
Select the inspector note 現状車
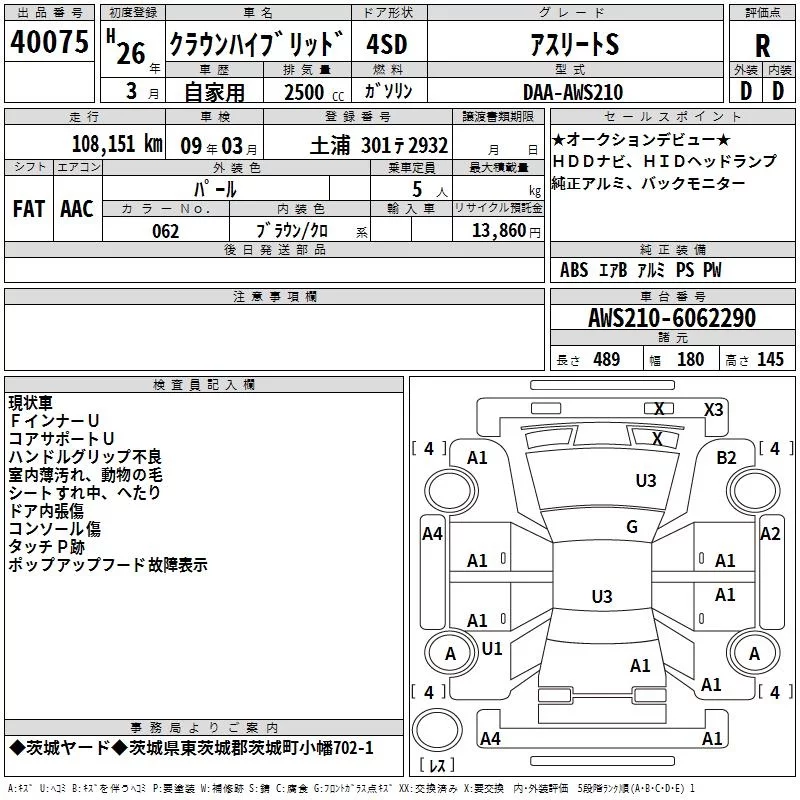pyautogui.click(x=31, y=403)
